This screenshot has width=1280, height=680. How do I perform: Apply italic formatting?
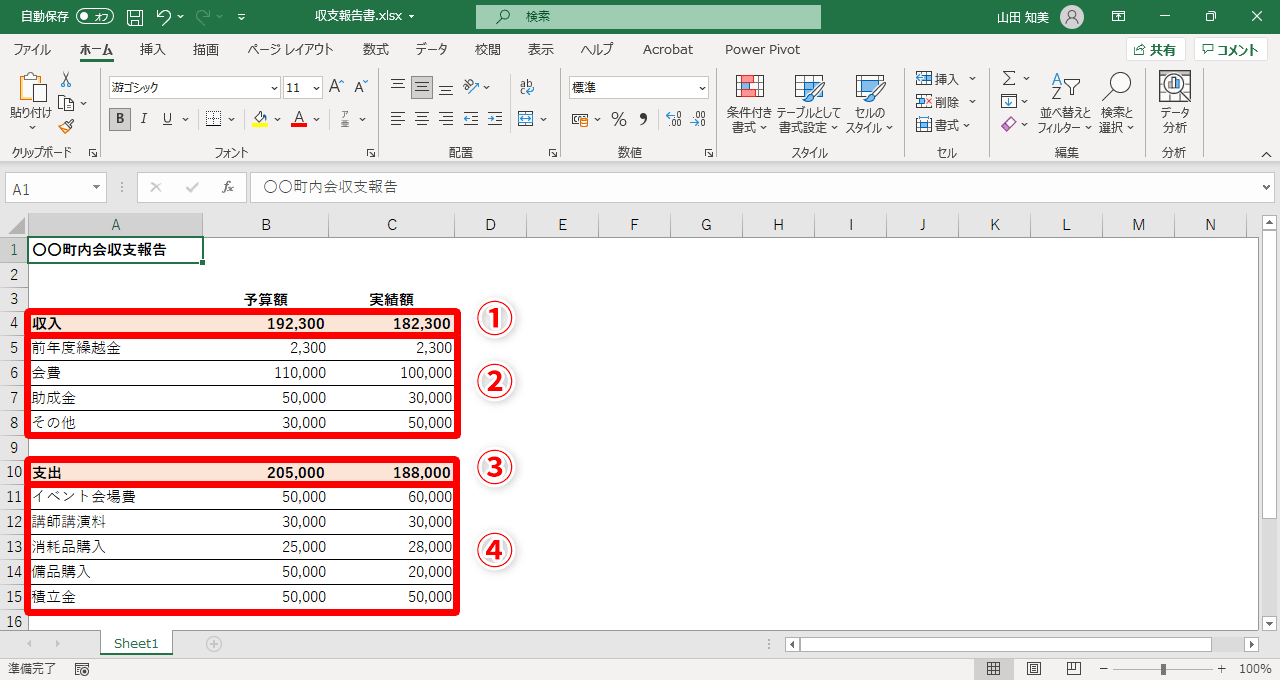click(144, 119)
